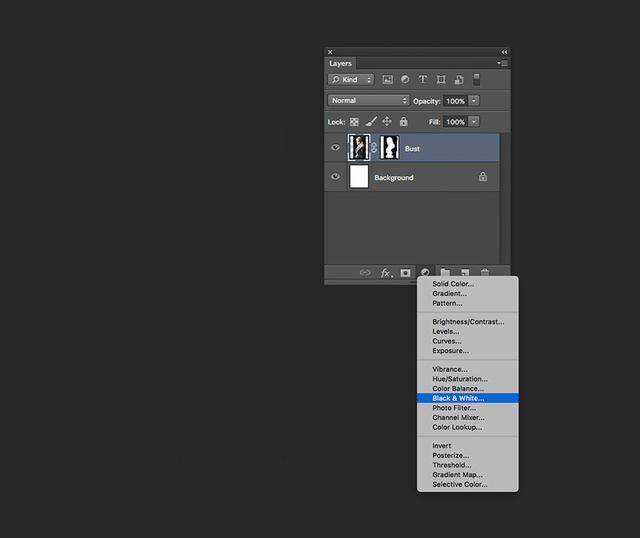The image size is (640, 538).
Task: Add layer mask button
Action: point(405,272)
